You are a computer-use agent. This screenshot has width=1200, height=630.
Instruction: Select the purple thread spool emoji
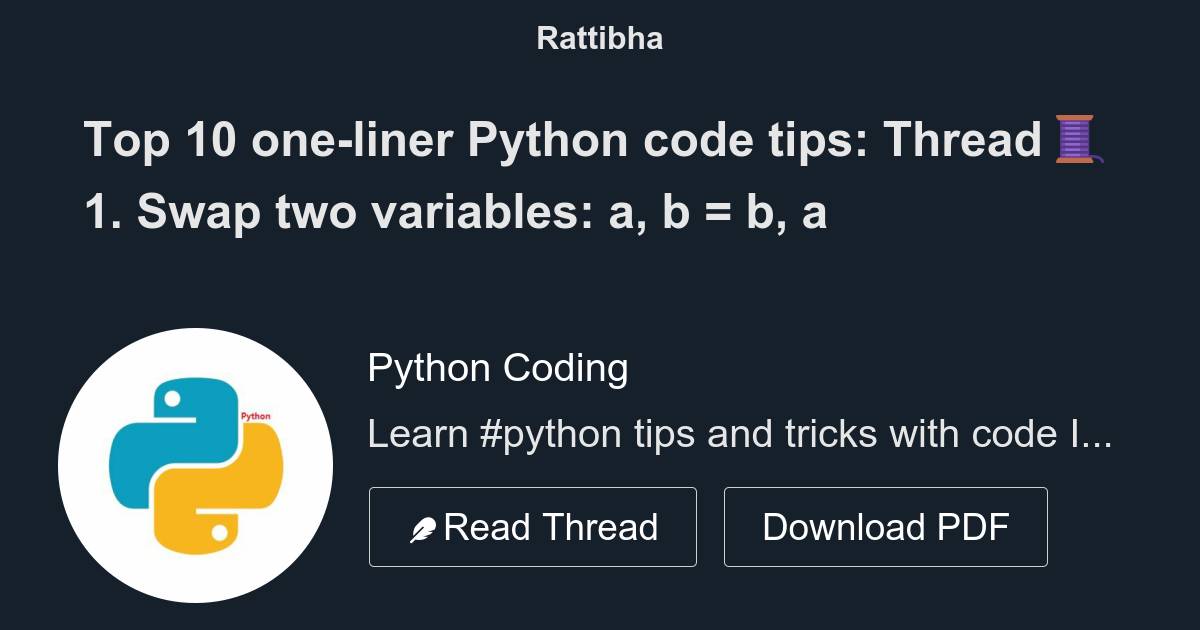tap(1078, 140)
